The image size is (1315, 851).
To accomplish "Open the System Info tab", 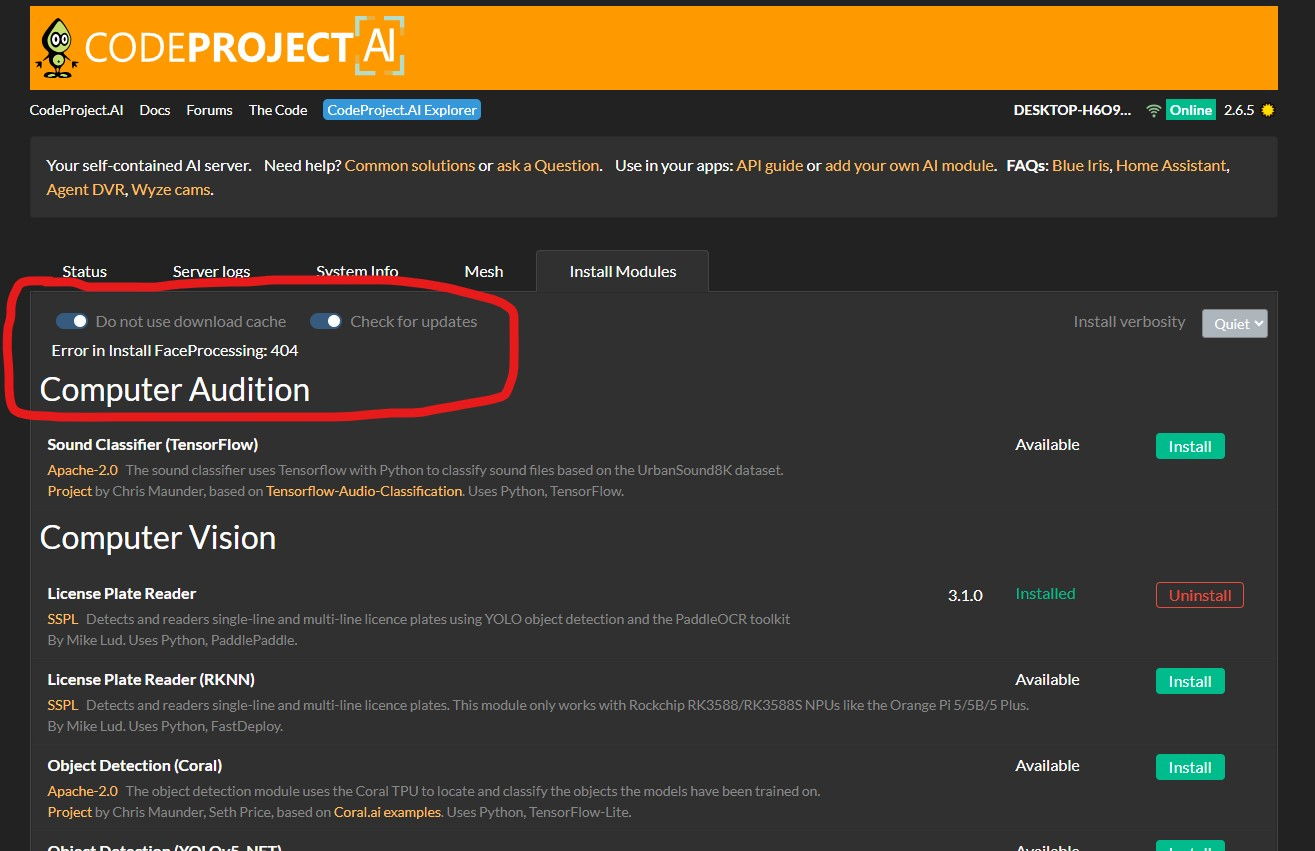I will click(x=357, y=271).
